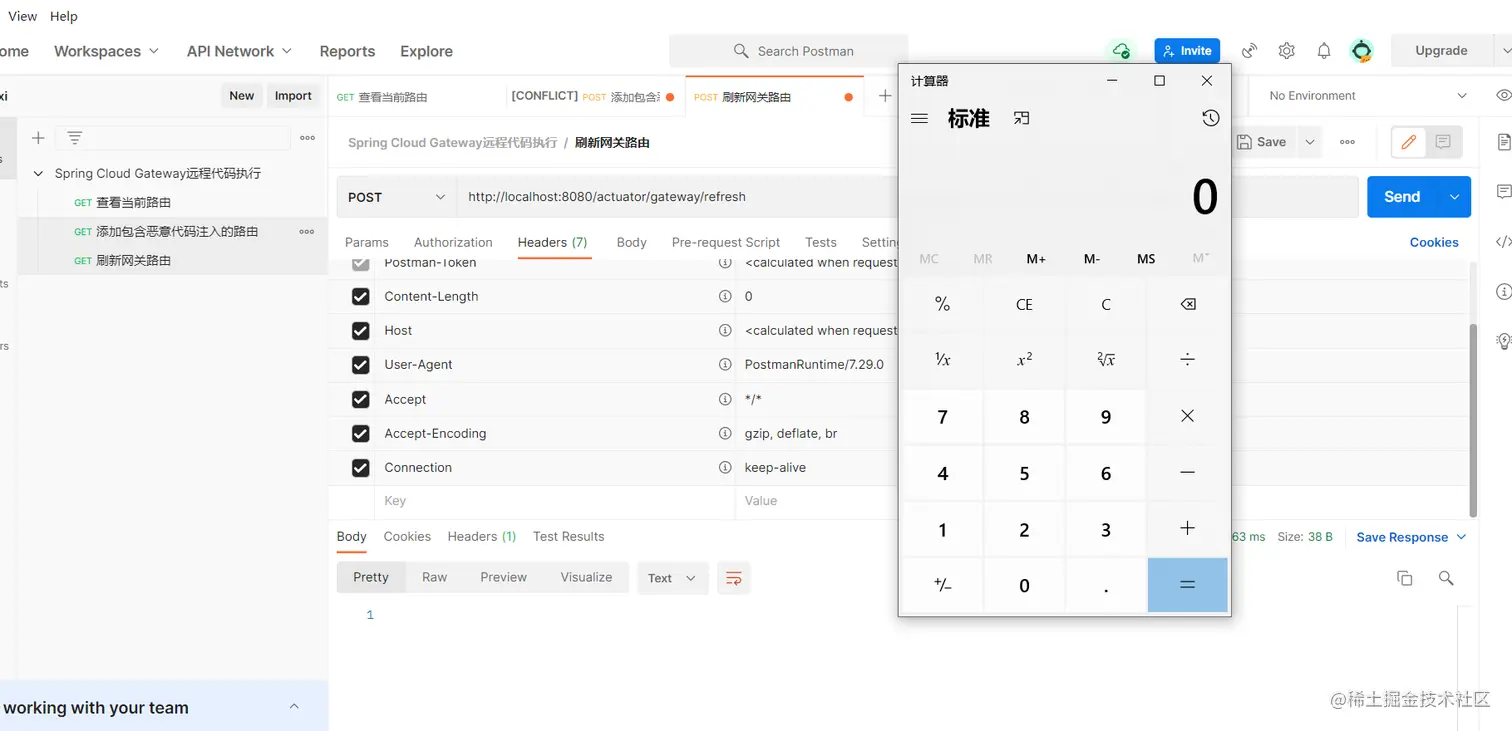Open the request comments mode icon

(x=1443, y=142)
